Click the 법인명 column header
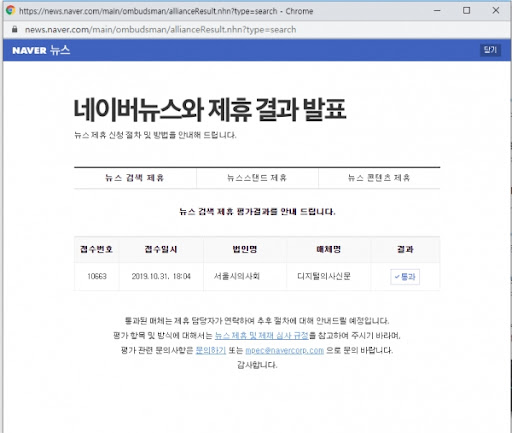 tap(245, 249)
